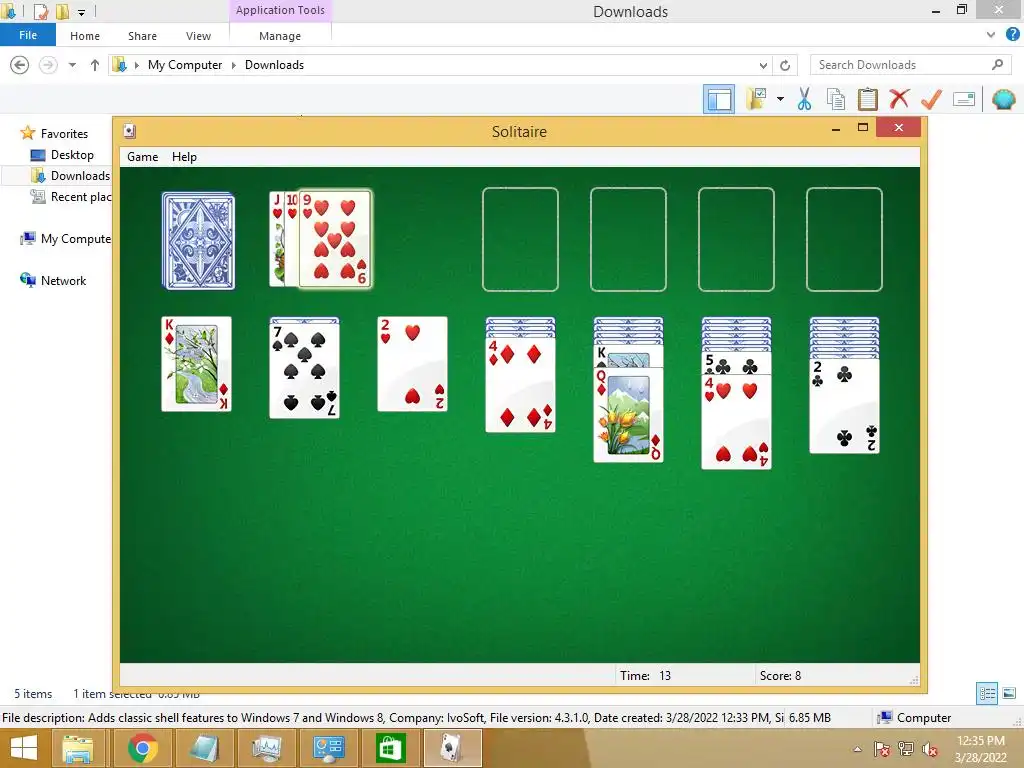Open the Windows Start button
Image resolution: width=1024 pixels, height=768 pixels.
24,748
